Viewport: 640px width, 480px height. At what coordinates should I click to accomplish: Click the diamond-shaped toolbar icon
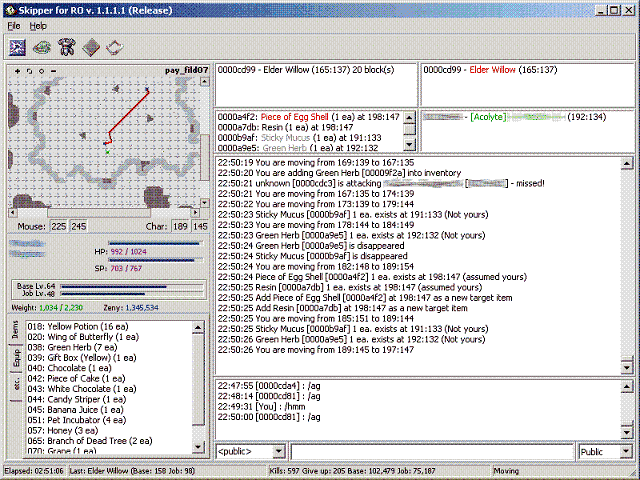tap(91, 46)
